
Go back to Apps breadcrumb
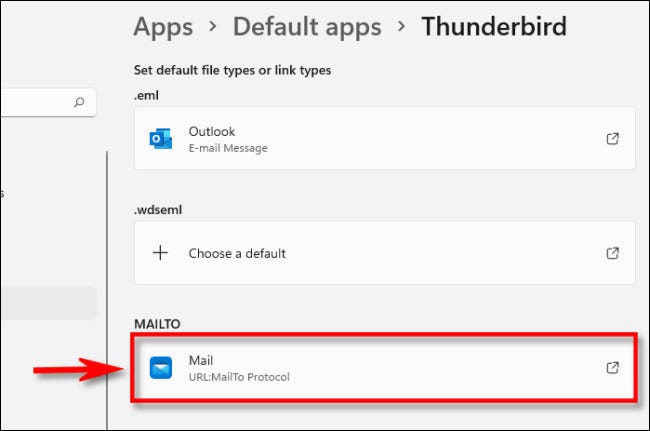pyautogui.click(x=163, y=26)
